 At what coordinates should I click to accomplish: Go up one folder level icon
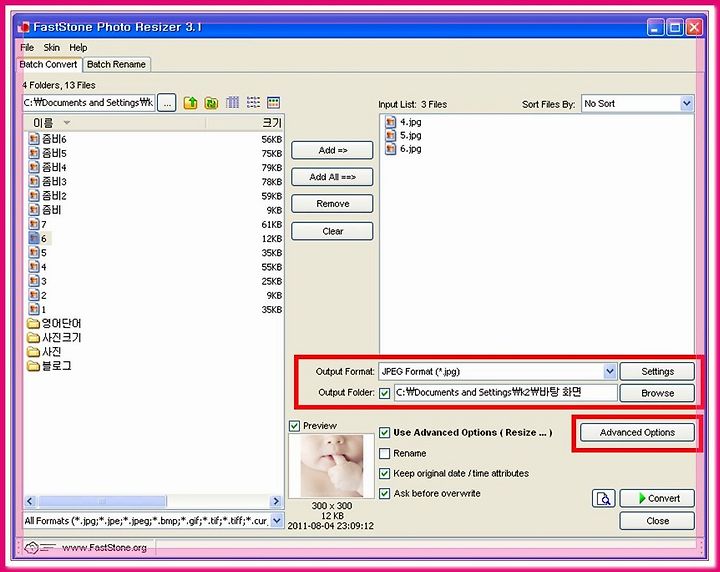(x=191, y=103)
